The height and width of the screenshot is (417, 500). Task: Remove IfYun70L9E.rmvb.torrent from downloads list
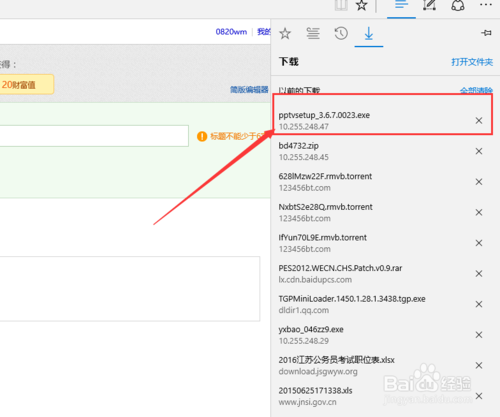[479, 243]
